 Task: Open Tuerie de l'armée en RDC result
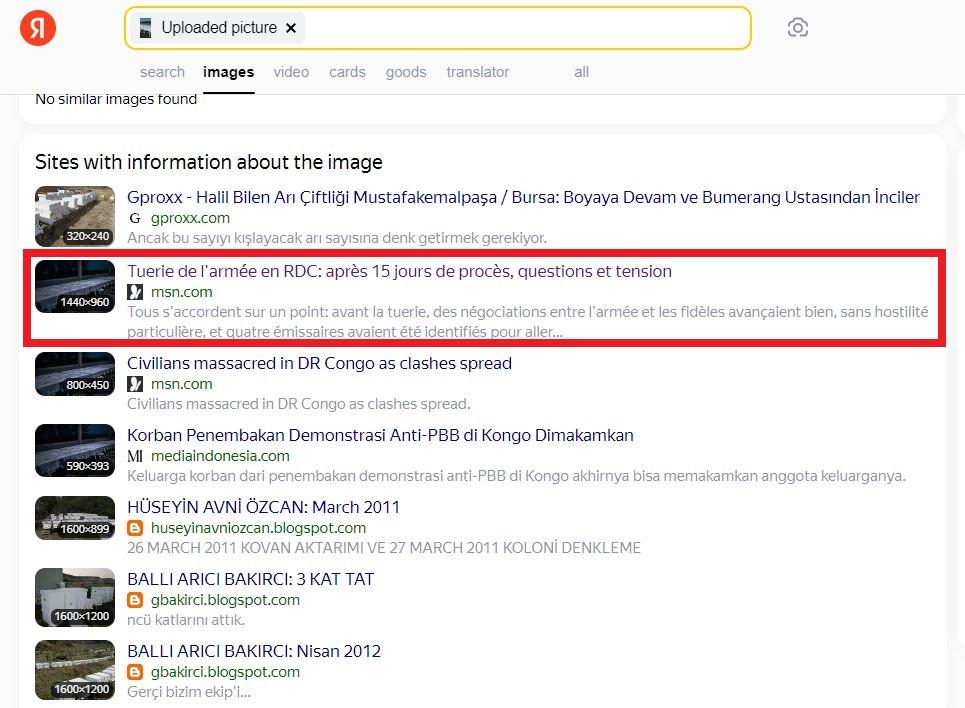point(399,271)
